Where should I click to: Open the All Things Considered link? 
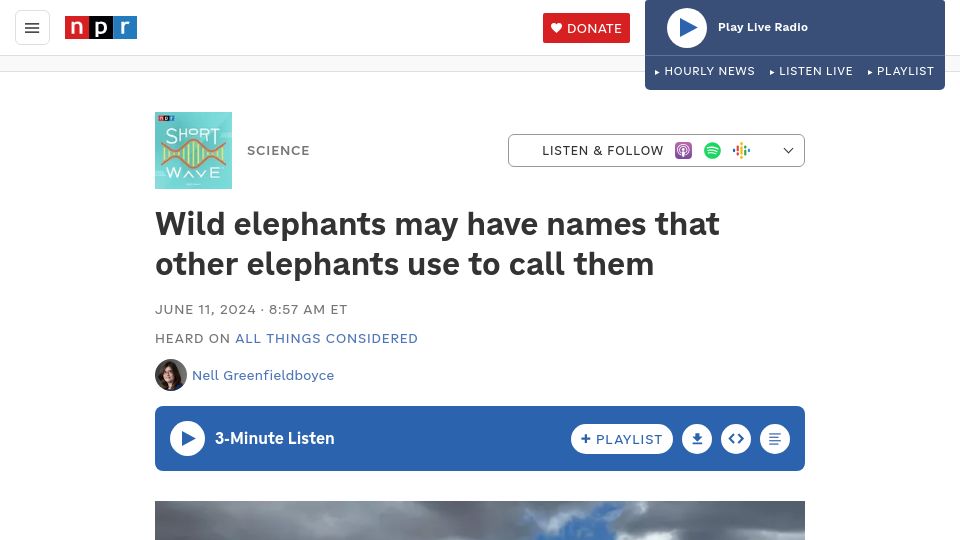(x=326, y=339)
